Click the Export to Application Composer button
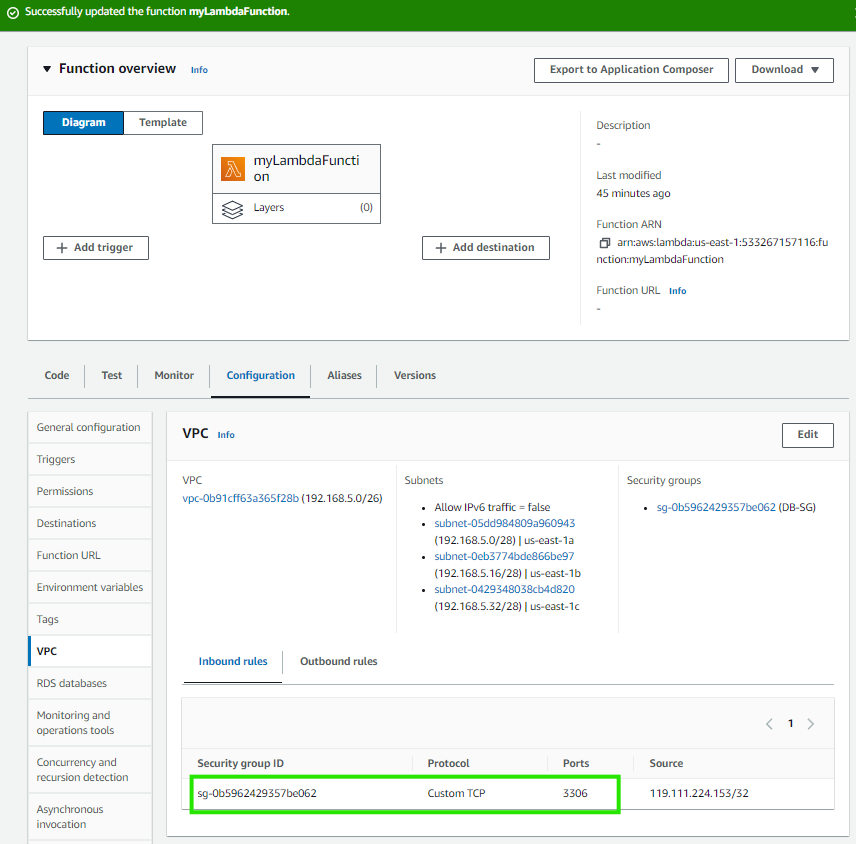This screenshot has width=856, height=844. (631, 70)
